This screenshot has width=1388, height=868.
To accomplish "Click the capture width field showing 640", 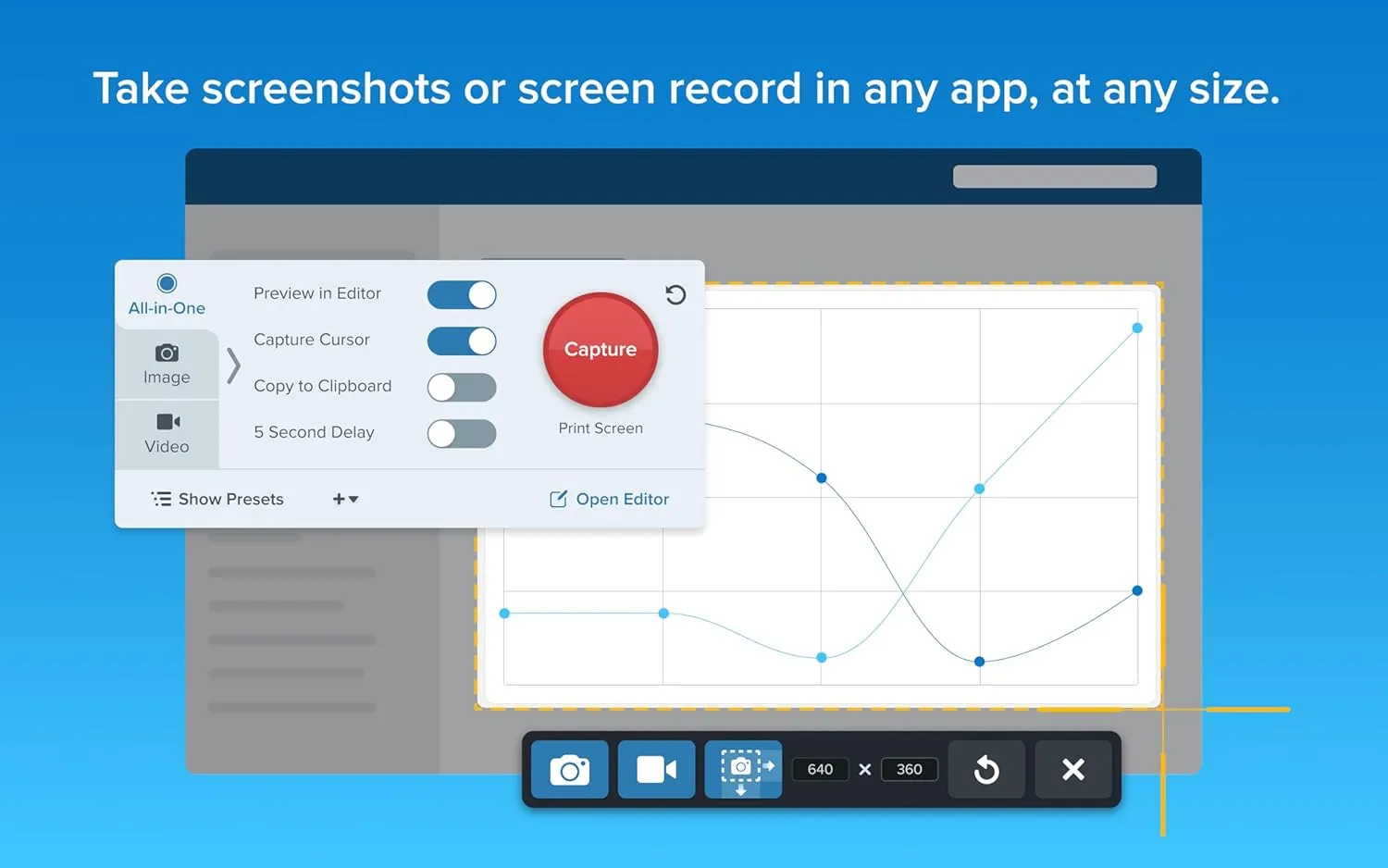I will [x=820, y=769].
